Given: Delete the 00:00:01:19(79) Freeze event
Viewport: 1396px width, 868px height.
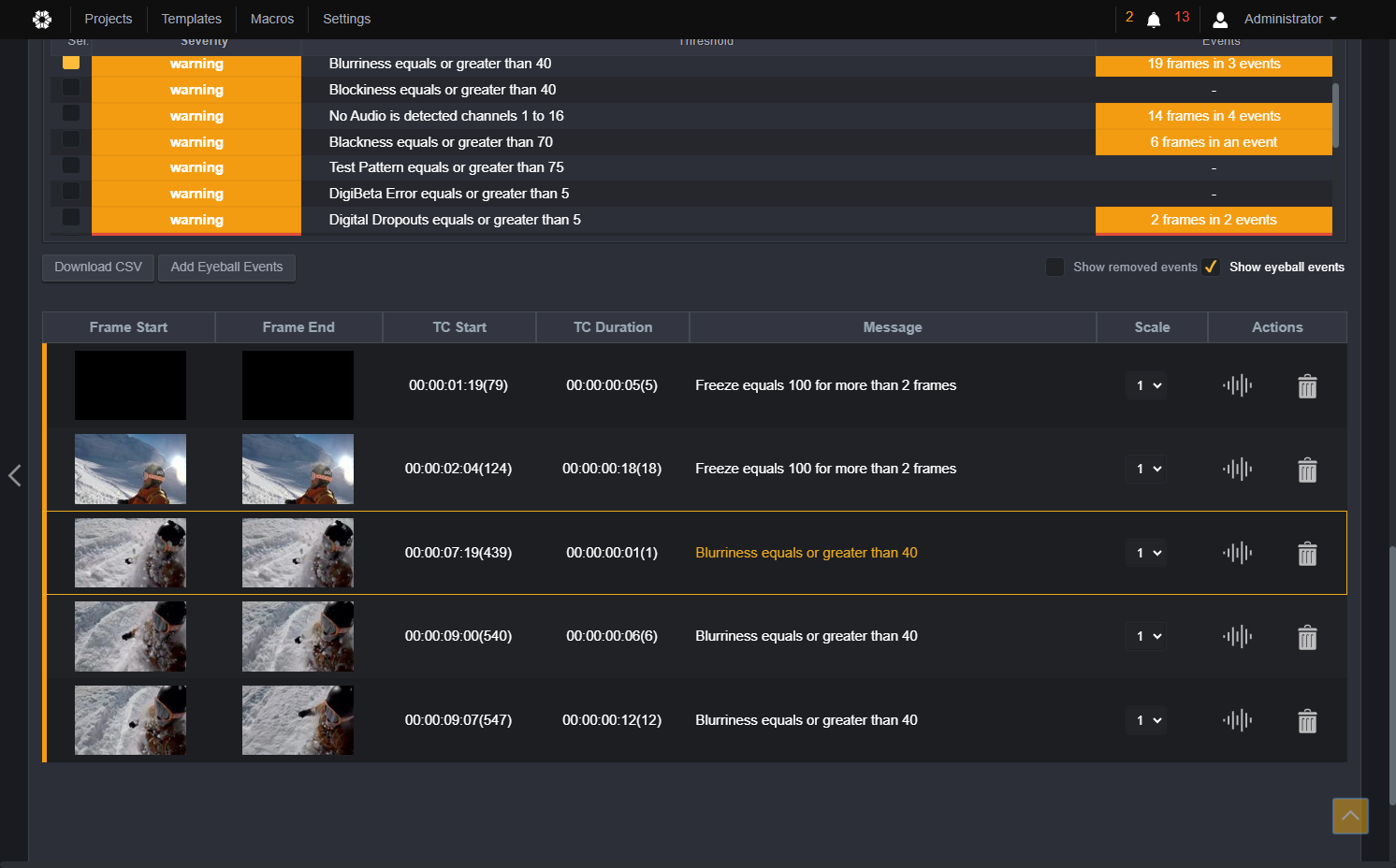Looking at the screenshot, I should 1307,386.
